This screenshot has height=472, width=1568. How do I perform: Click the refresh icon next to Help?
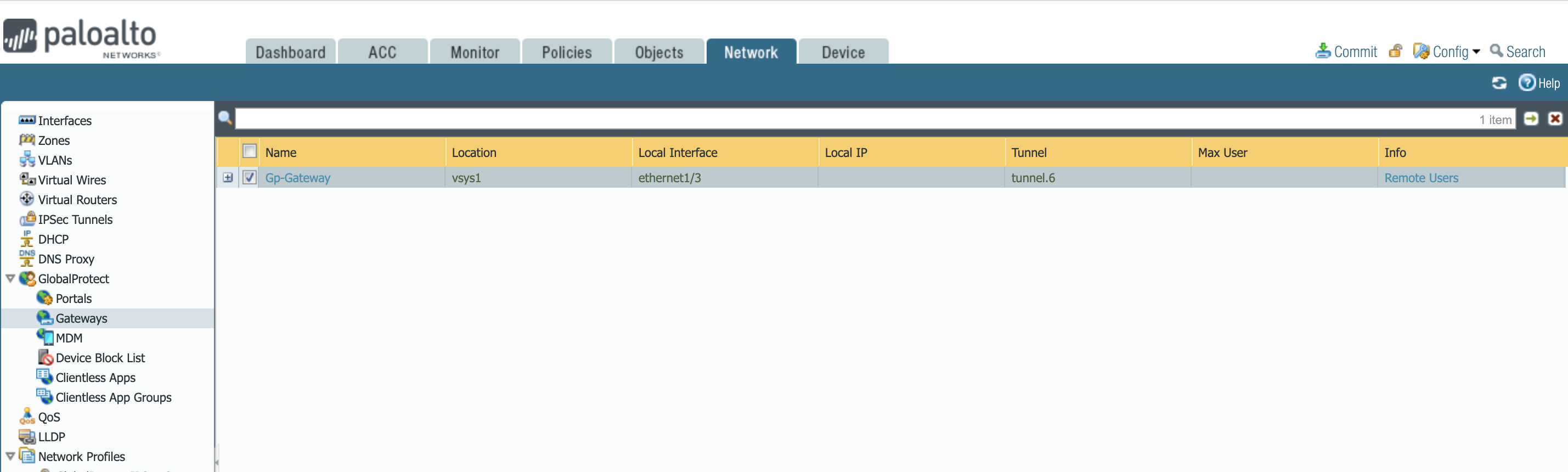[1499, 83]
